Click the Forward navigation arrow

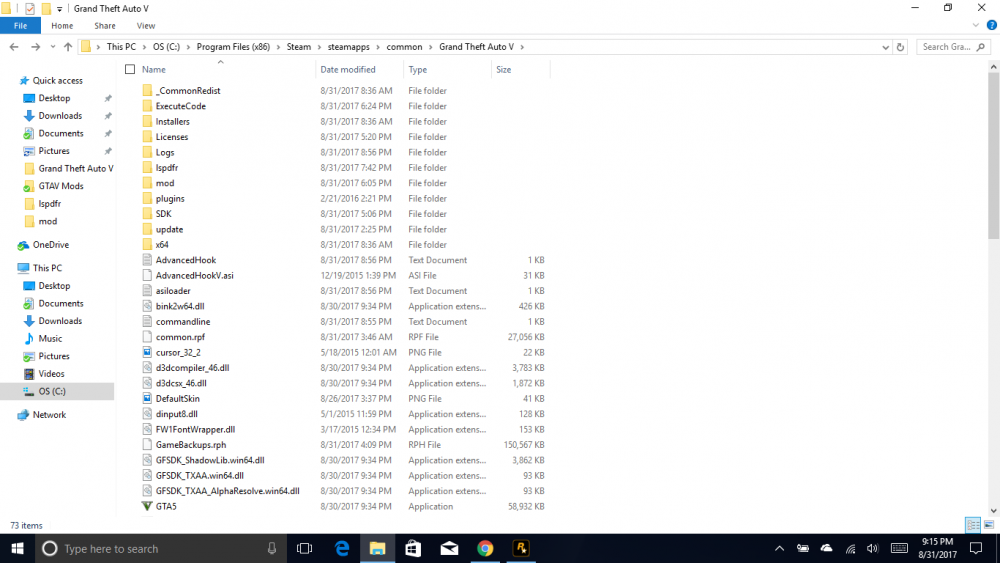[35, 47]
